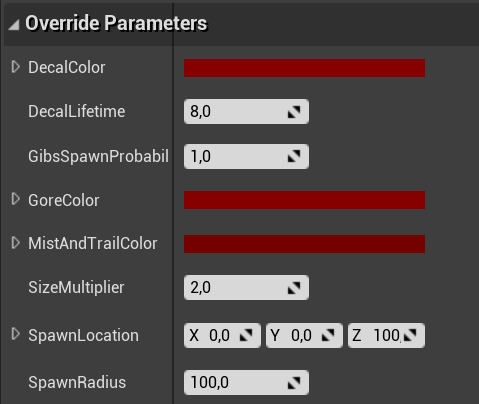The width and height of the screenshot is (479, 404).
Task: Click the DecalLifetime spinner arrow icon
Action: coord(294,112)
